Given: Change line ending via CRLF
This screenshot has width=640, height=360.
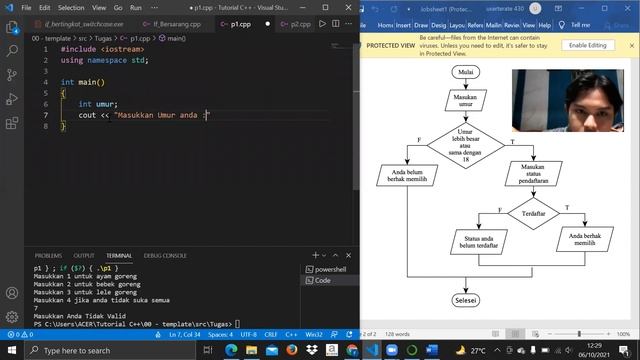Looking at the screenshot, I should click(271, 334).
